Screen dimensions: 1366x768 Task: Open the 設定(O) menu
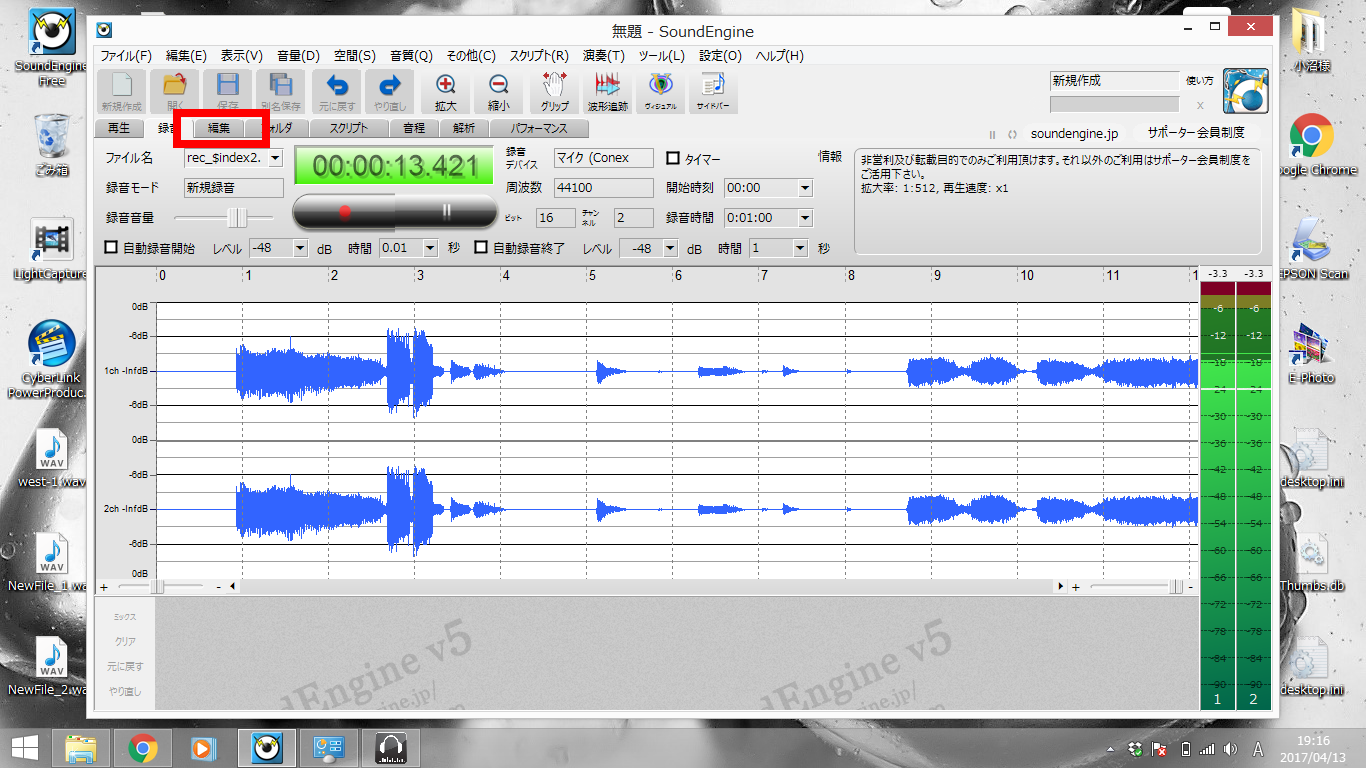[720, 56]
